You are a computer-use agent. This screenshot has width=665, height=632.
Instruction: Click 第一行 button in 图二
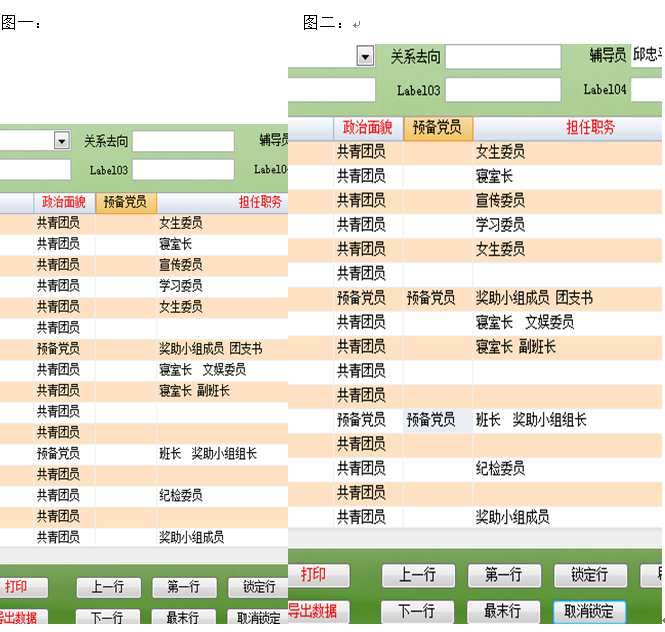[504, 575]
